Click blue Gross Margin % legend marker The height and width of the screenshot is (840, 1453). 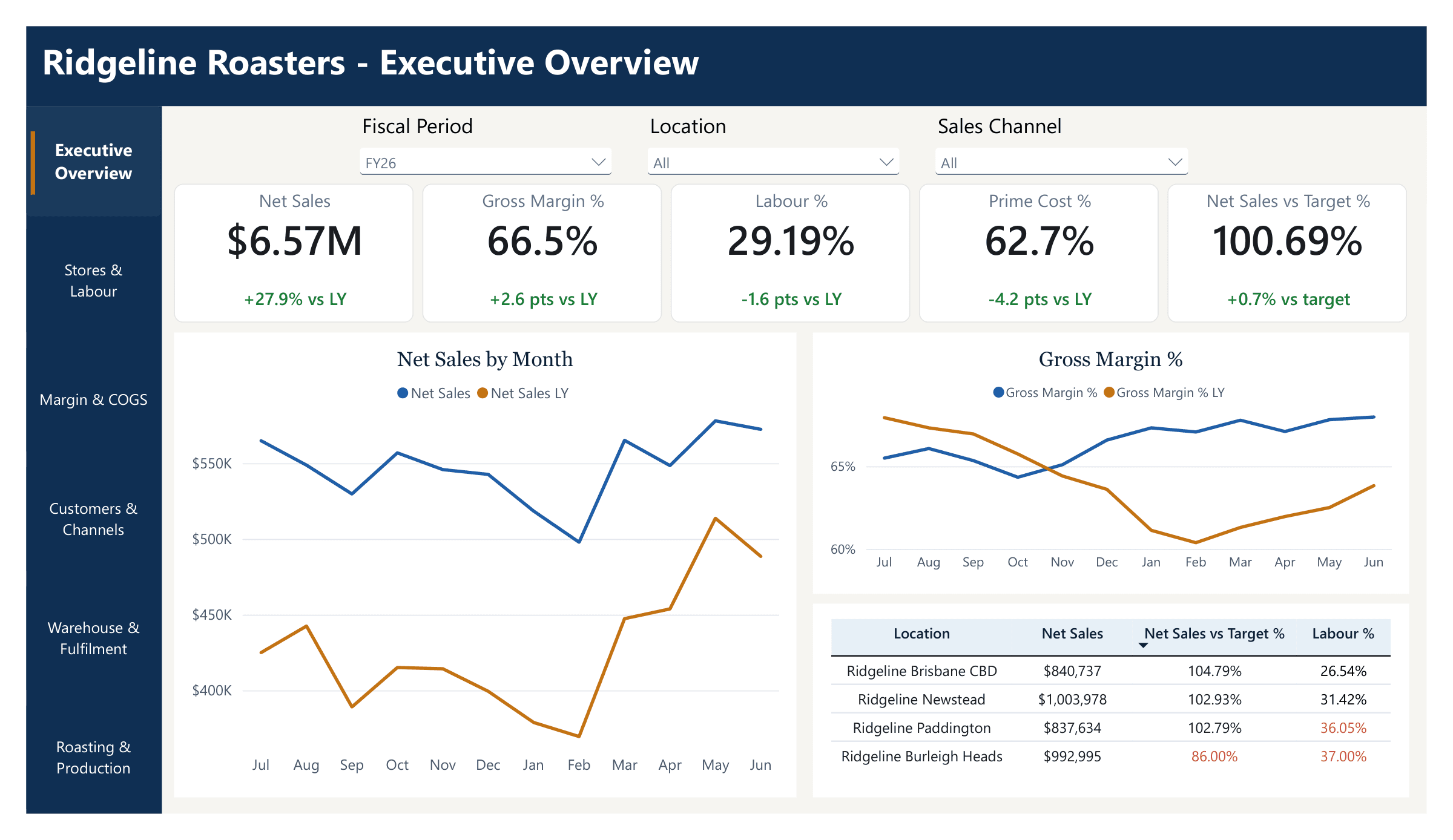tap(999, 393)
